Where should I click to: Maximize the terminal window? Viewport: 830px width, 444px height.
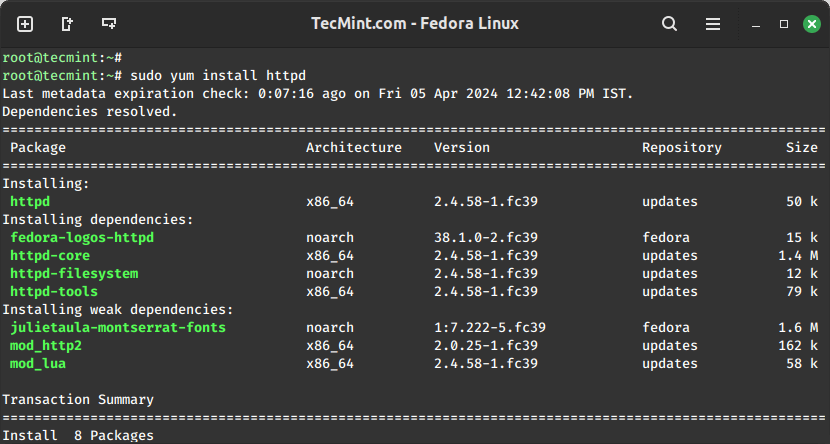(x=784, y=23)
